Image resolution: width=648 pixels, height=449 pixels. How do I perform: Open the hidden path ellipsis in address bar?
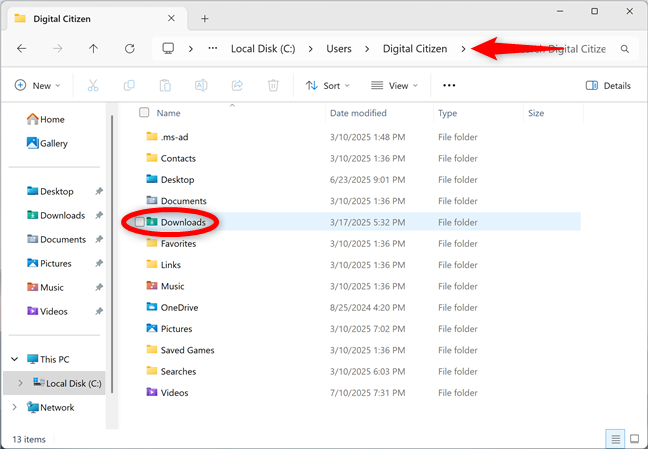(x=212, y=48)
